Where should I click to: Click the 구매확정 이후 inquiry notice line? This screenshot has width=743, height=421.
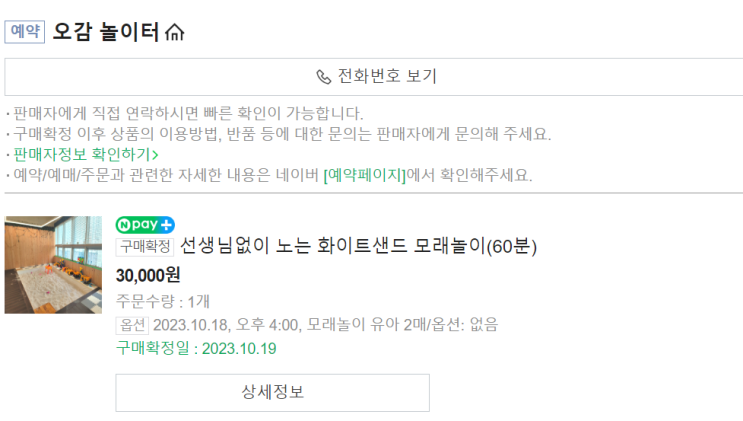[282, 134]
